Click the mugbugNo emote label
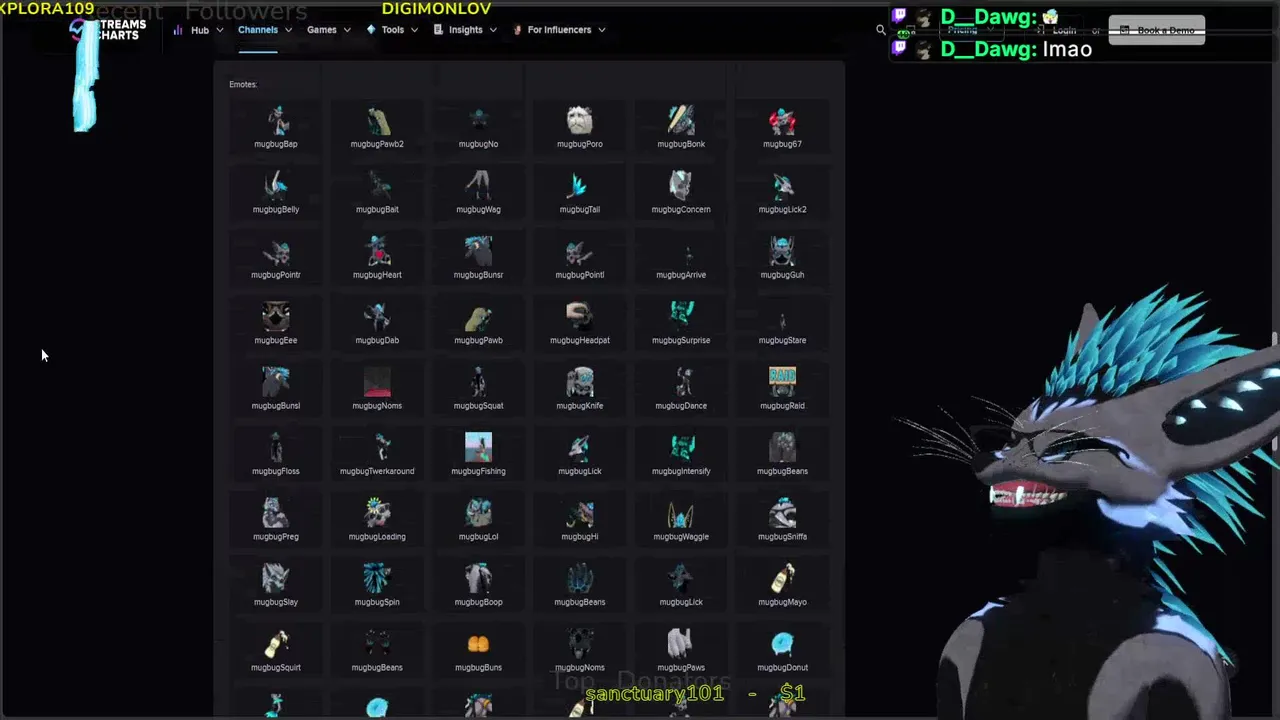This screenshot has width=1280, height=720. pos(478,144)
